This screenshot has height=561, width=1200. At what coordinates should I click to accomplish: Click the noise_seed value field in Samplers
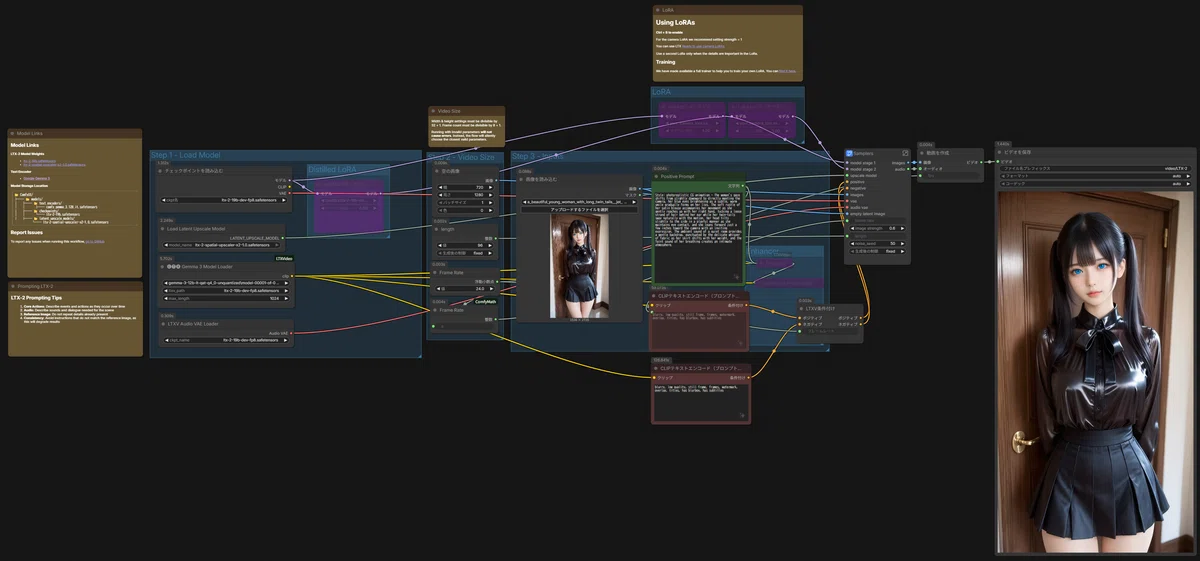pyautogui.click(x=878, y=243)
